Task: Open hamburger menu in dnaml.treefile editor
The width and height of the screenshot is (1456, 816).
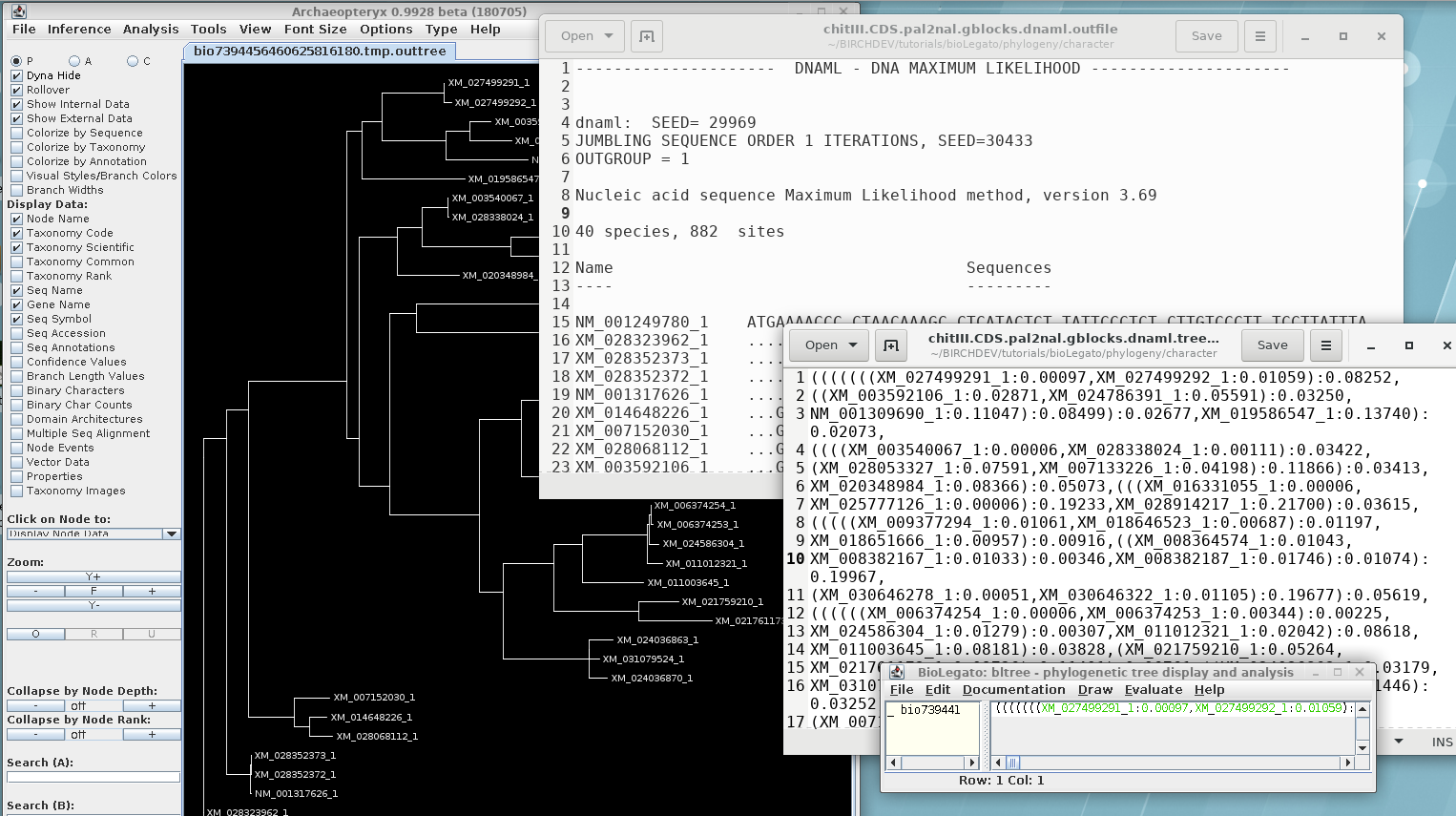Action: click(x=1325, y=345)
